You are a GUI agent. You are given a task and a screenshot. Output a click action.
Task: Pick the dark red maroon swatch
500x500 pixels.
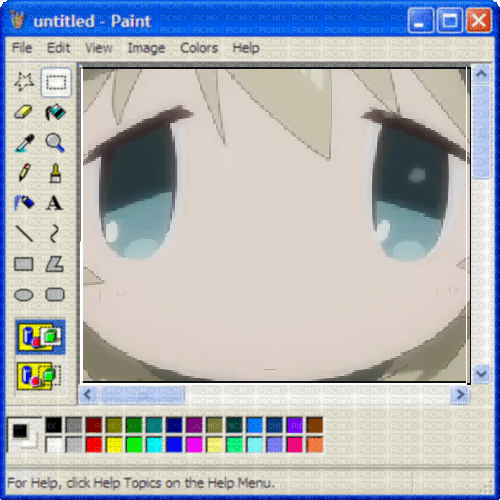94,425
